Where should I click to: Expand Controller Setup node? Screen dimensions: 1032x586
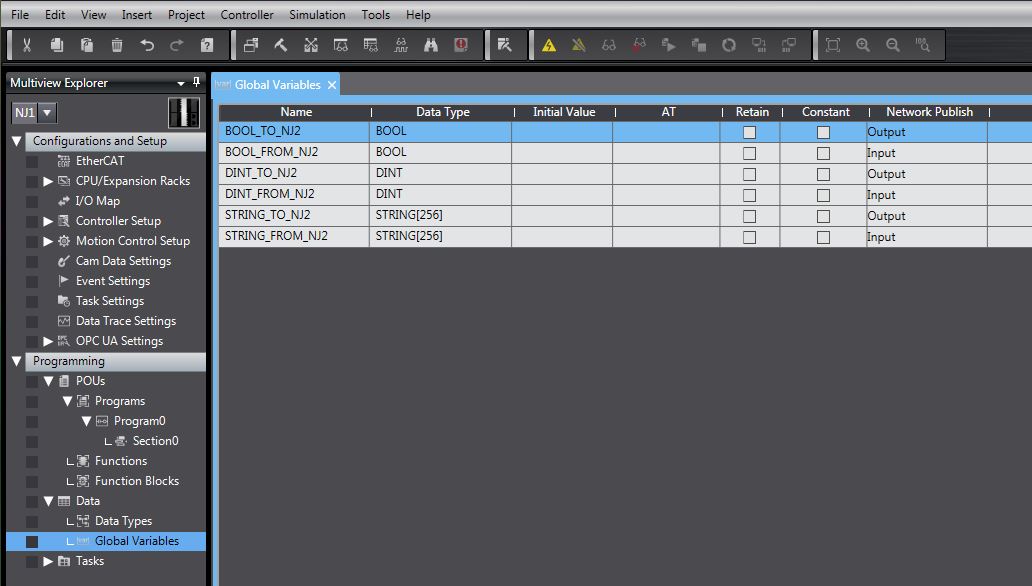tap(48, 221)
